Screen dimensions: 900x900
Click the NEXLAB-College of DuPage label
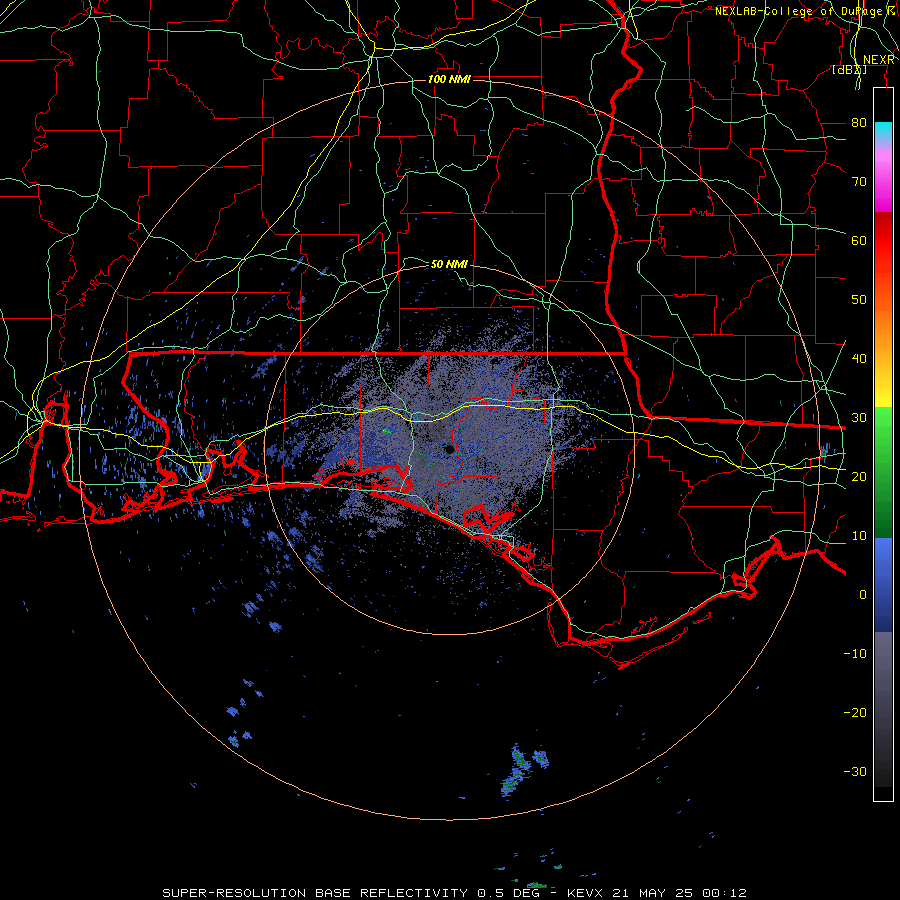(x=800, y=11)
